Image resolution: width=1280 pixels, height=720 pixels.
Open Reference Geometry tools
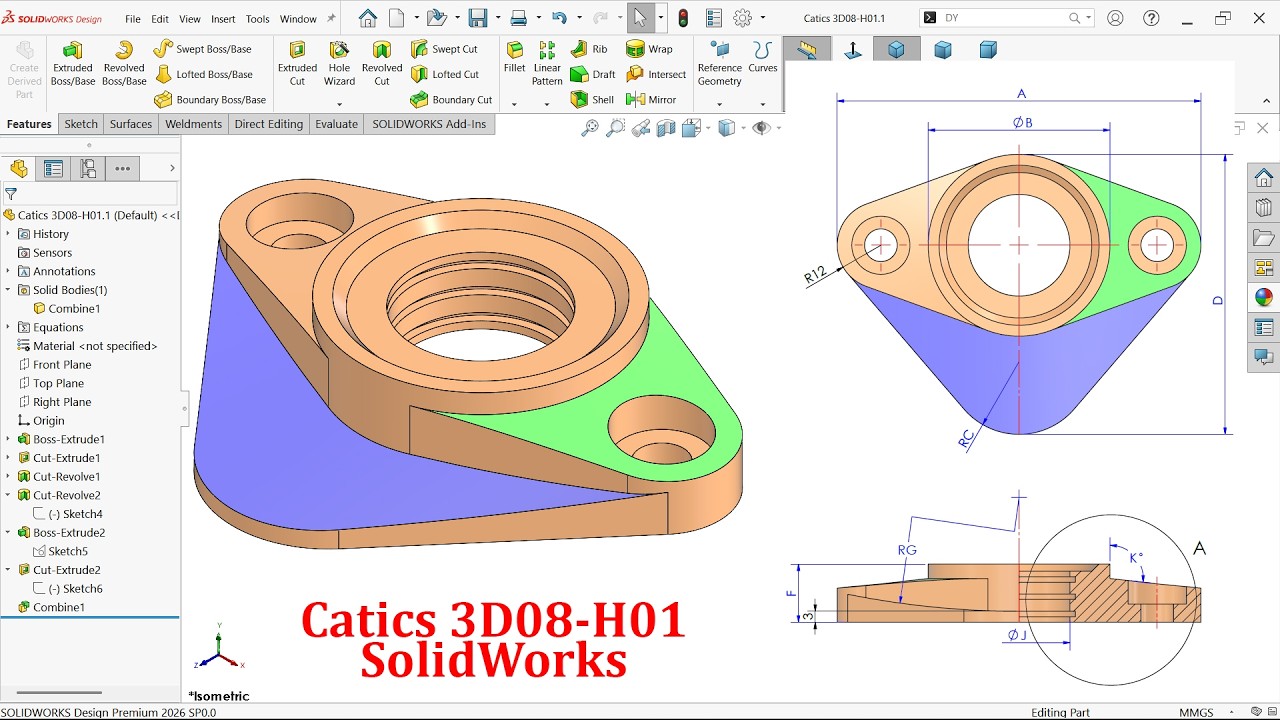tap(720, 64)
